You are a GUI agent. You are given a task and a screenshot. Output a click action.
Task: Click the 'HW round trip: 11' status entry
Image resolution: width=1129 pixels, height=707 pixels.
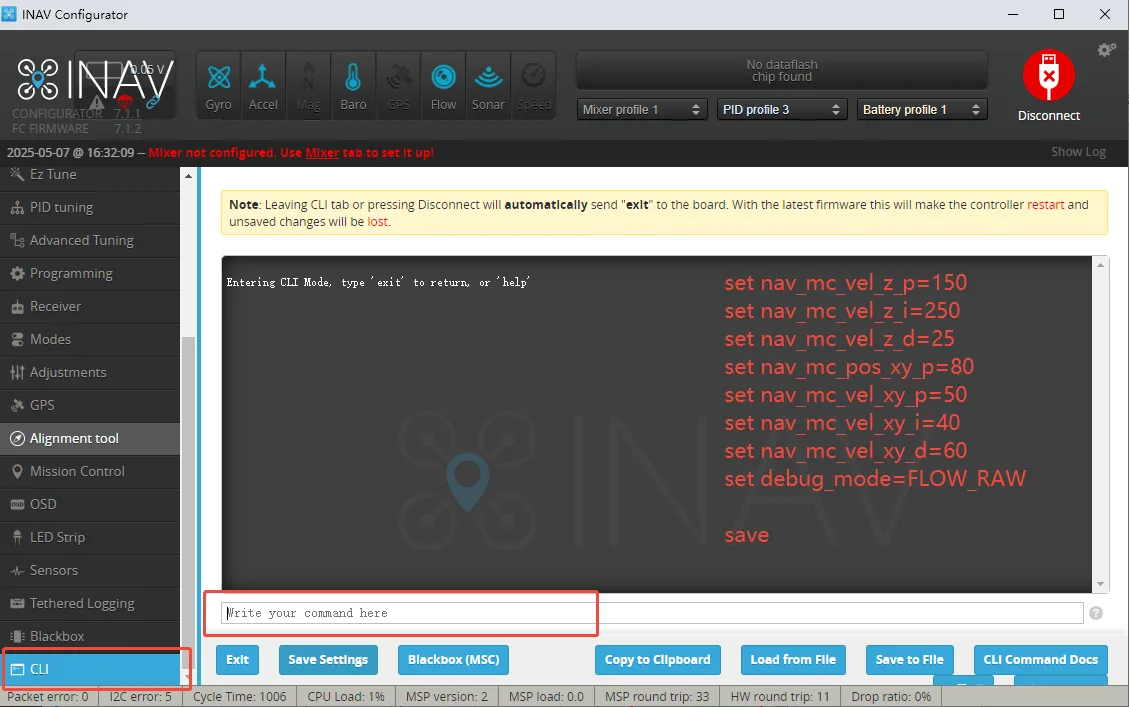(781, 697)
